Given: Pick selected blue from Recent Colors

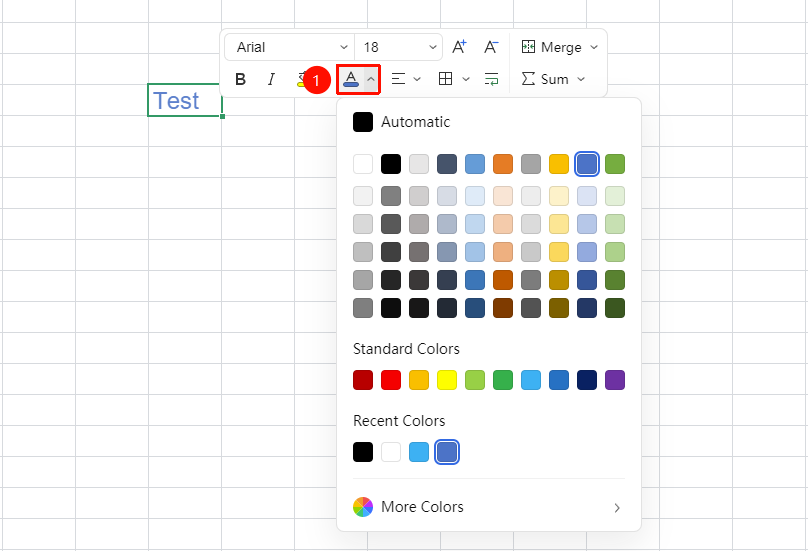Looking at the screenshot, I should point(447,452).
